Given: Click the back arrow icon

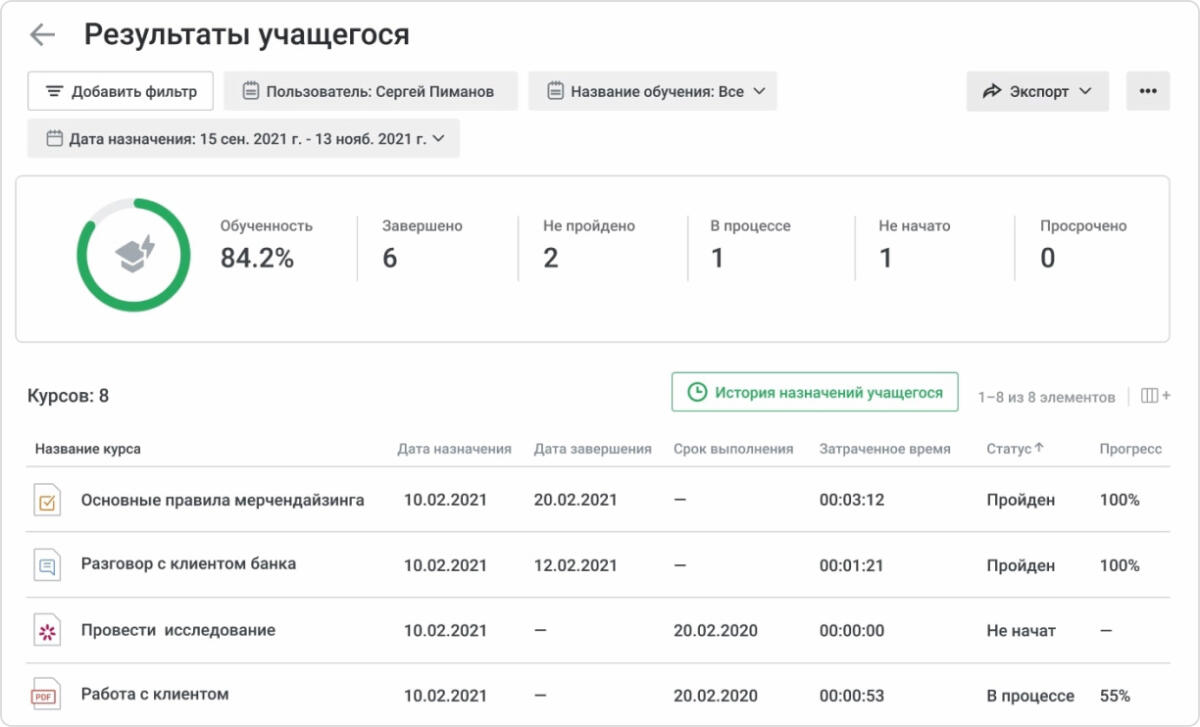Looking at the screenshot, I should pyautogui.click(x=42, y=35).
